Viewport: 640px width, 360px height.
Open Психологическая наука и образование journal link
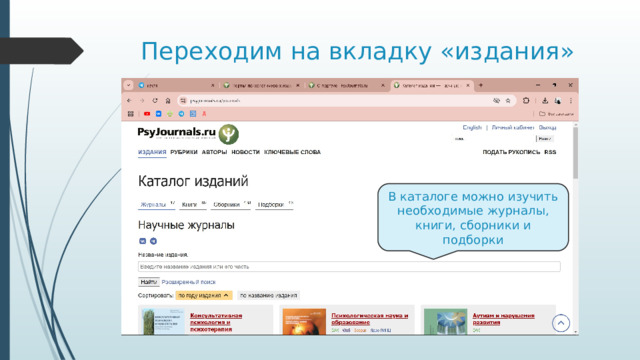coord(370,319)
